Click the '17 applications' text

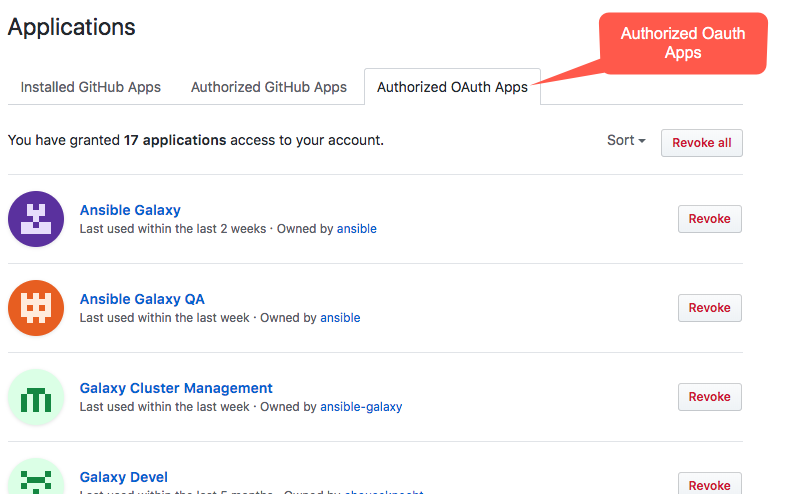175,140
